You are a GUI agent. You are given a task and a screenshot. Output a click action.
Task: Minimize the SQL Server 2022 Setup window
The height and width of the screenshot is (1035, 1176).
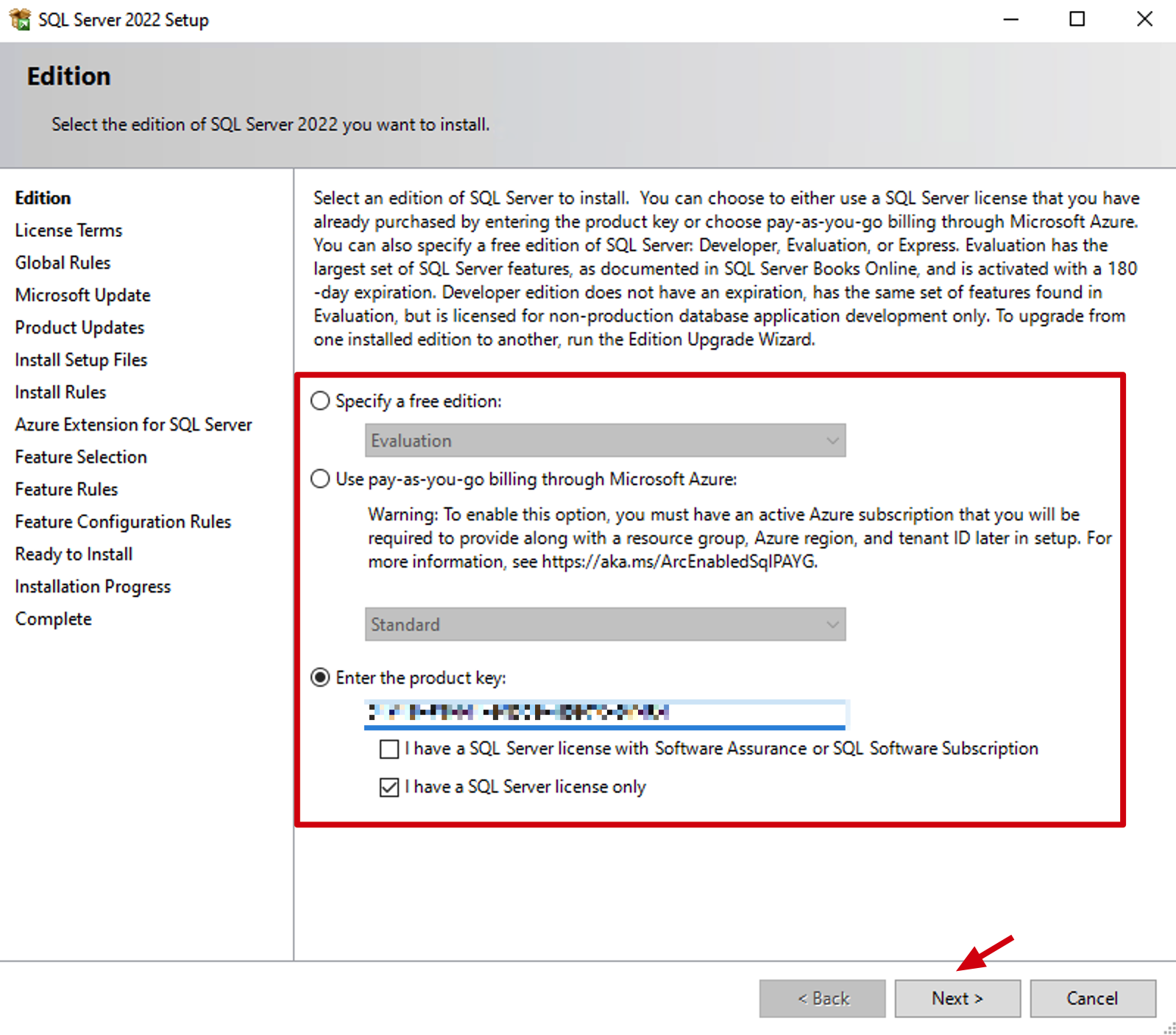pyautogui.click(x=1011, y=19)
